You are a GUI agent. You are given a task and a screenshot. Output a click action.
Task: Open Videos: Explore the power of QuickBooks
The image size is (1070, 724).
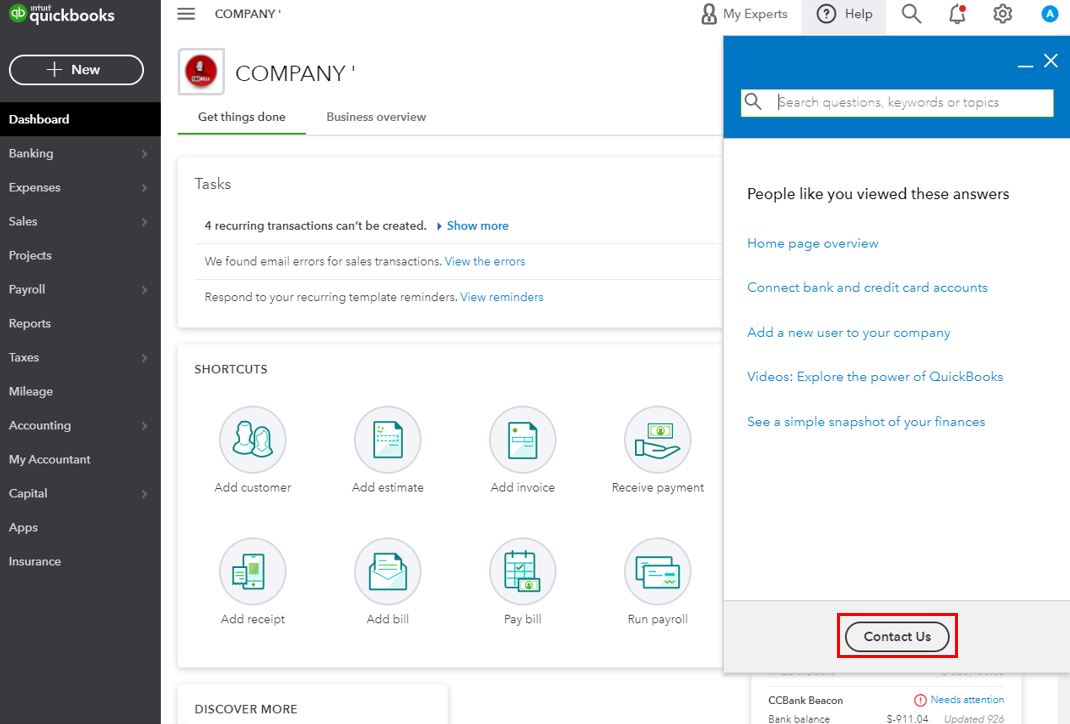pyautogui.click(x=875, y=377)
